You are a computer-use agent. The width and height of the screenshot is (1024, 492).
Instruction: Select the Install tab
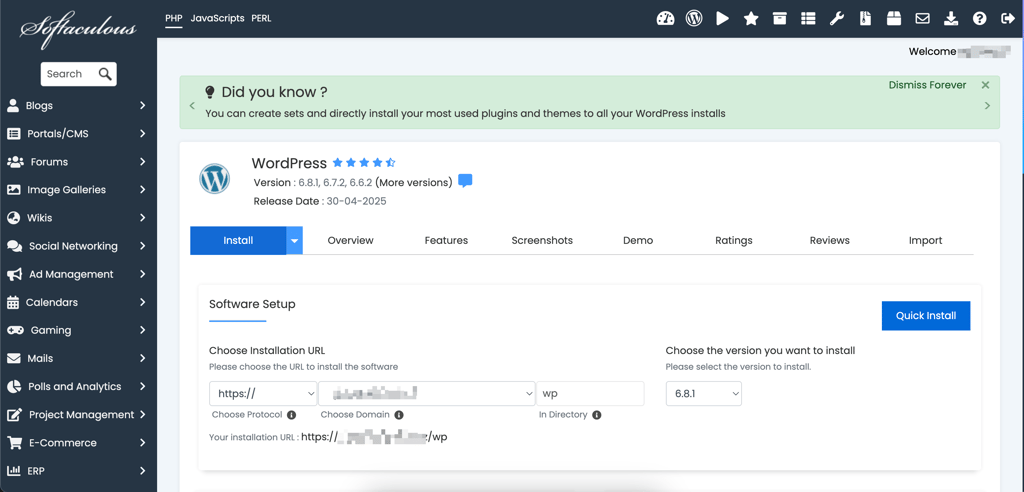pos(238,240)
